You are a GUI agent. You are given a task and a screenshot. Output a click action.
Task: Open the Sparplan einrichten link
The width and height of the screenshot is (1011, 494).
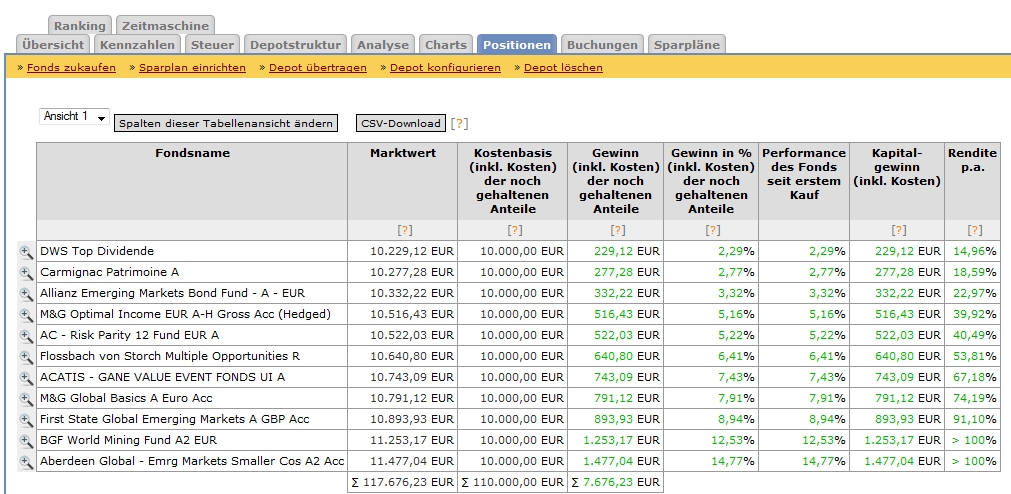[192, 68]
